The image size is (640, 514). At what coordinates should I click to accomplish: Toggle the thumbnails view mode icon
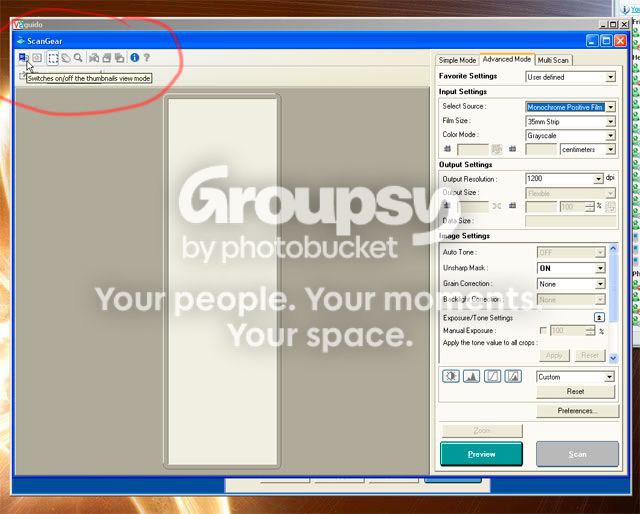click(x=23, y=58)
